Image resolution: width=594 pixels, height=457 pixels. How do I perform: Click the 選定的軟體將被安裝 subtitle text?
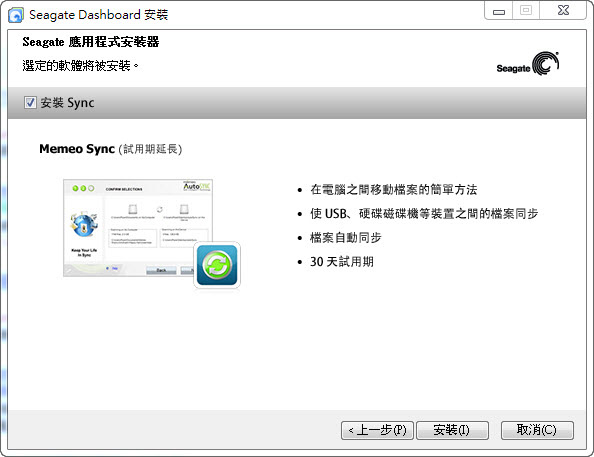pyautogui.click(x=80, y=66)
